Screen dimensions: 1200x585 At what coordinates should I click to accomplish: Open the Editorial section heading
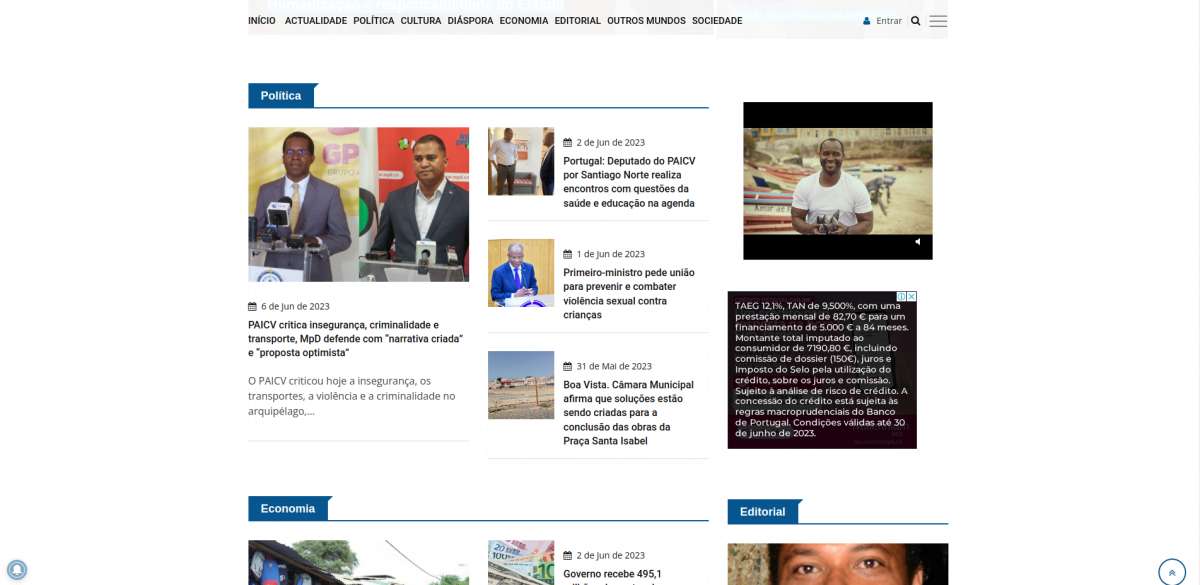pyautogui.click(x=763, y=512)
